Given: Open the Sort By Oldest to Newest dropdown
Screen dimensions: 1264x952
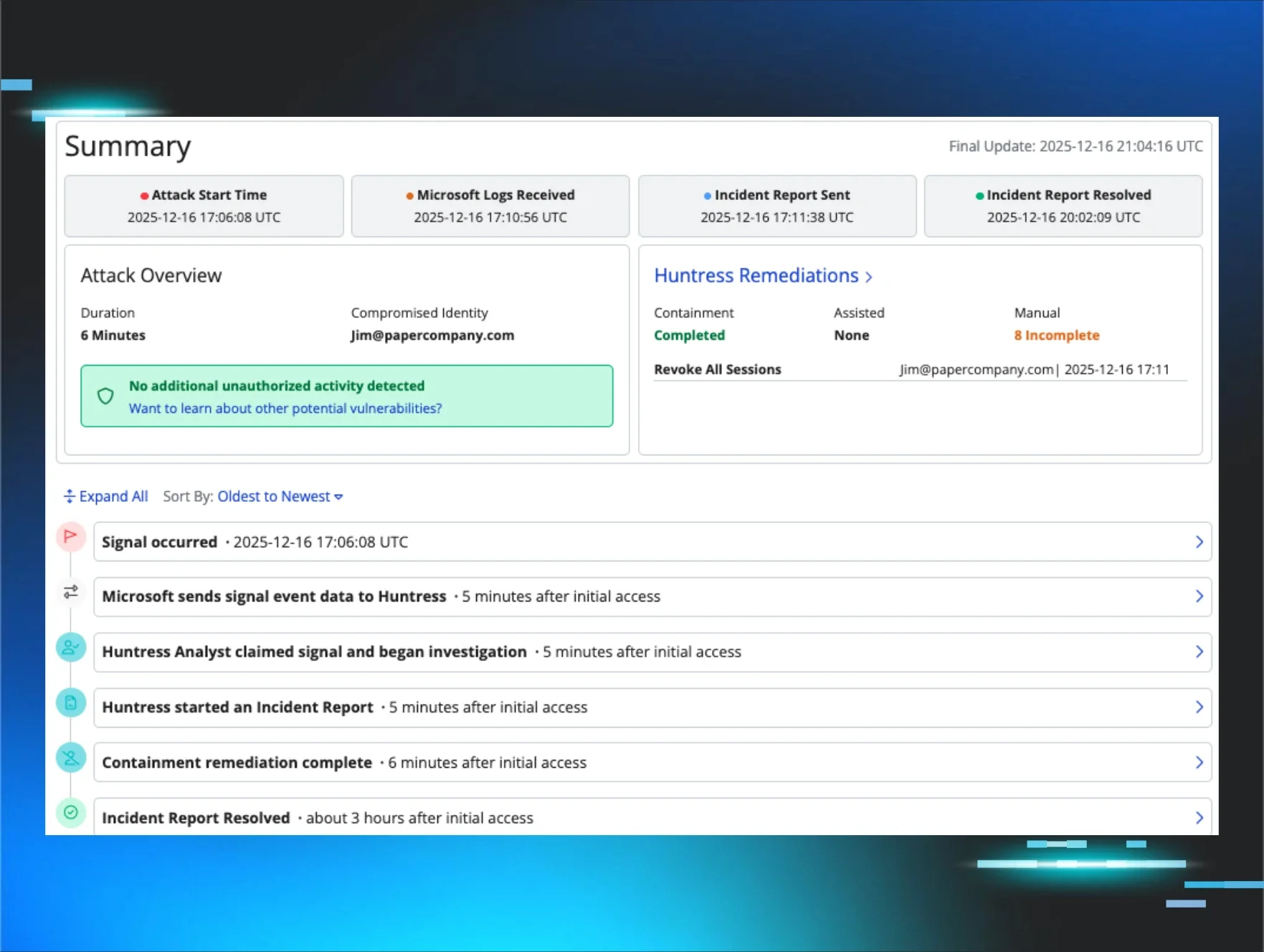Looking at the screenshot, I should click(280, 496).
